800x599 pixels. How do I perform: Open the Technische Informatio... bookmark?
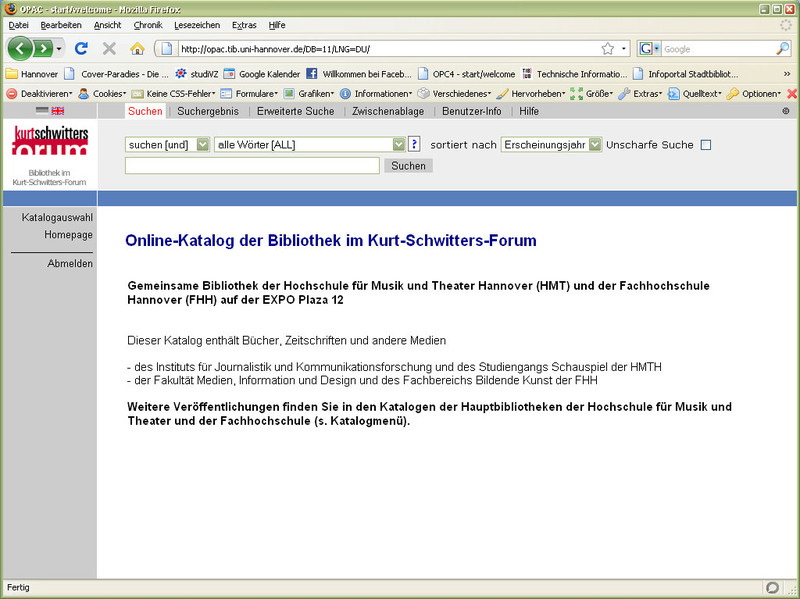pyautogui.click(x=574, y=74)
